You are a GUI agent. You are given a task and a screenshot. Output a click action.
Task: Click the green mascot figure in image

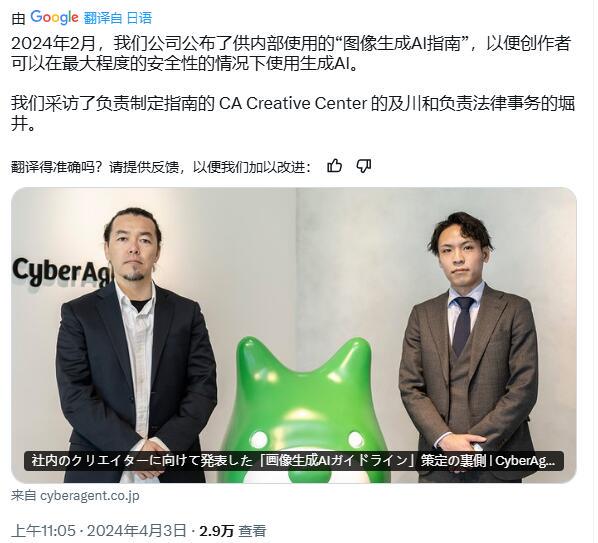click(305, 410)
